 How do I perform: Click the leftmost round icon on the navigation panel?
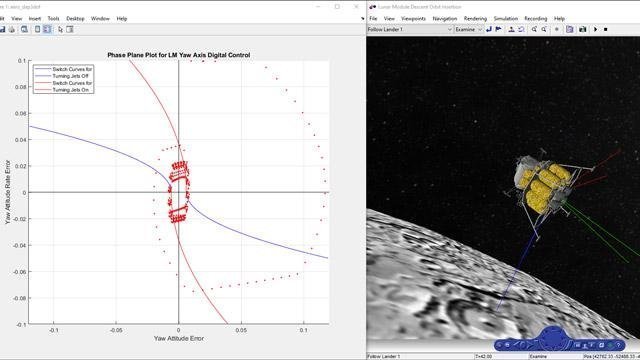(x=499, y=345)
